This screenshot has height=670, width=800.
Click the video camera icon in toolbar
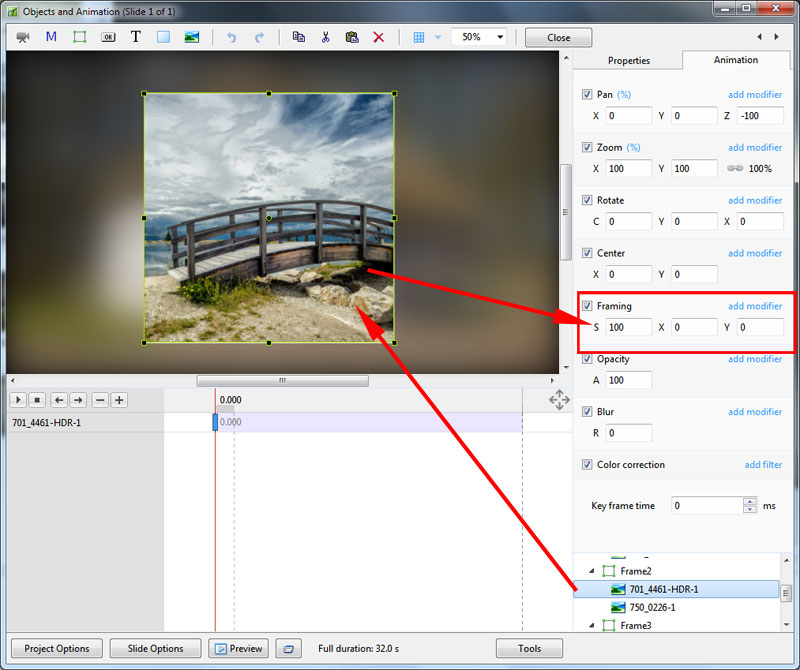23,37
